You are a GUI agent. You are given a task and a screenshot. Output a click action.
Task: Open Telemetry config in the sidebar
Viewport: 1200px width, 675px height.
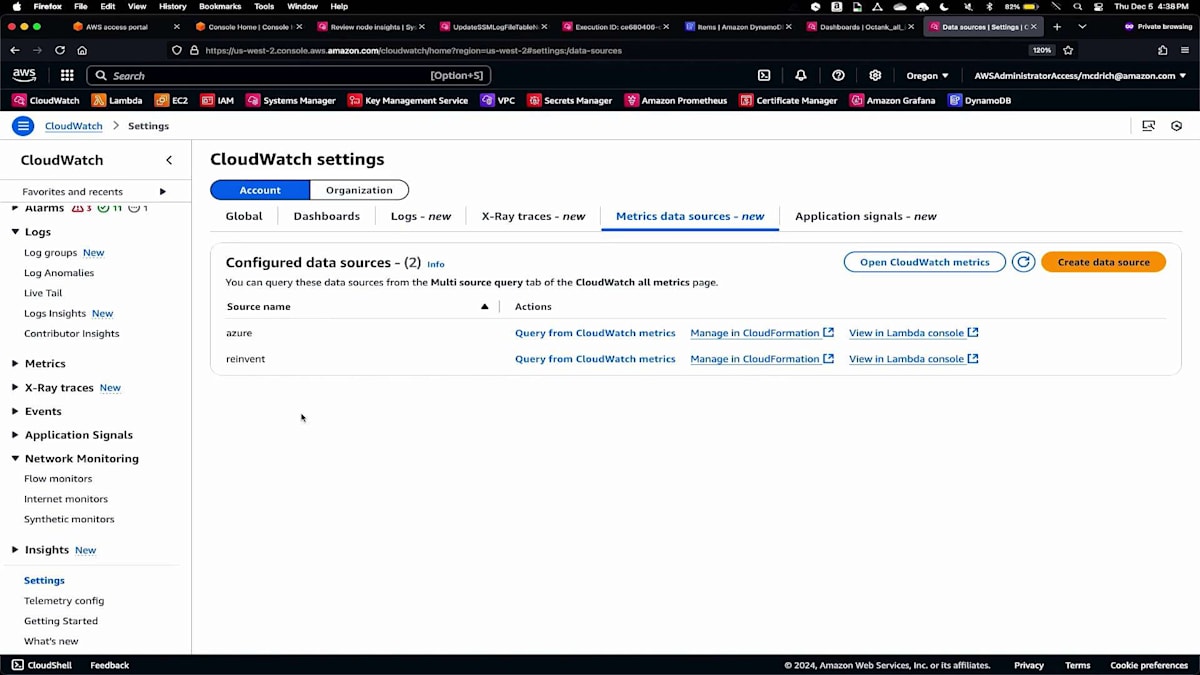tap(64, 601)
